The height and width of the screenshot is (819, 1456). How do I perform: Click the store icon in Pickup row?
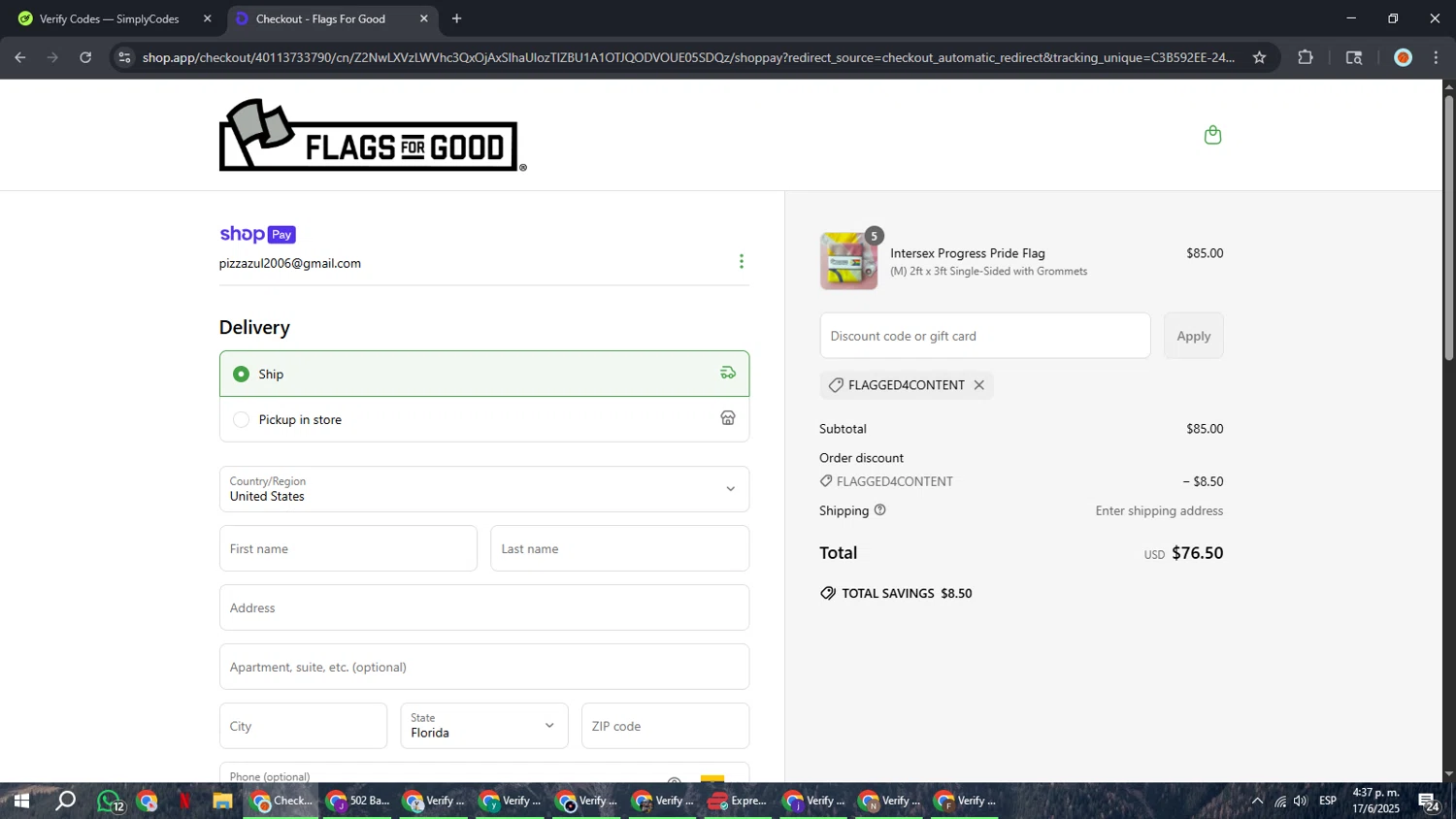point(728,418)
